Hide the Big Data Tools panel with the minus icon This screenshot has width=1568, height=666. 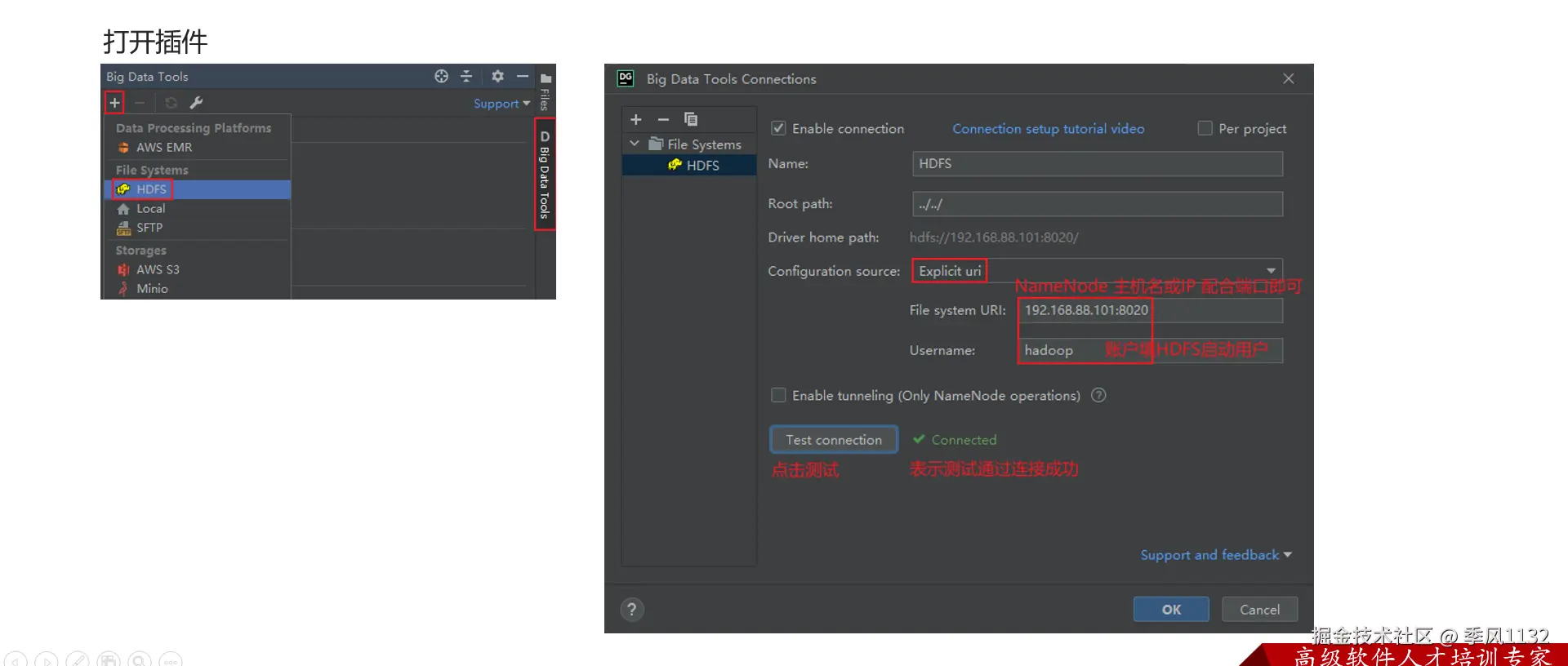[523, 76]
